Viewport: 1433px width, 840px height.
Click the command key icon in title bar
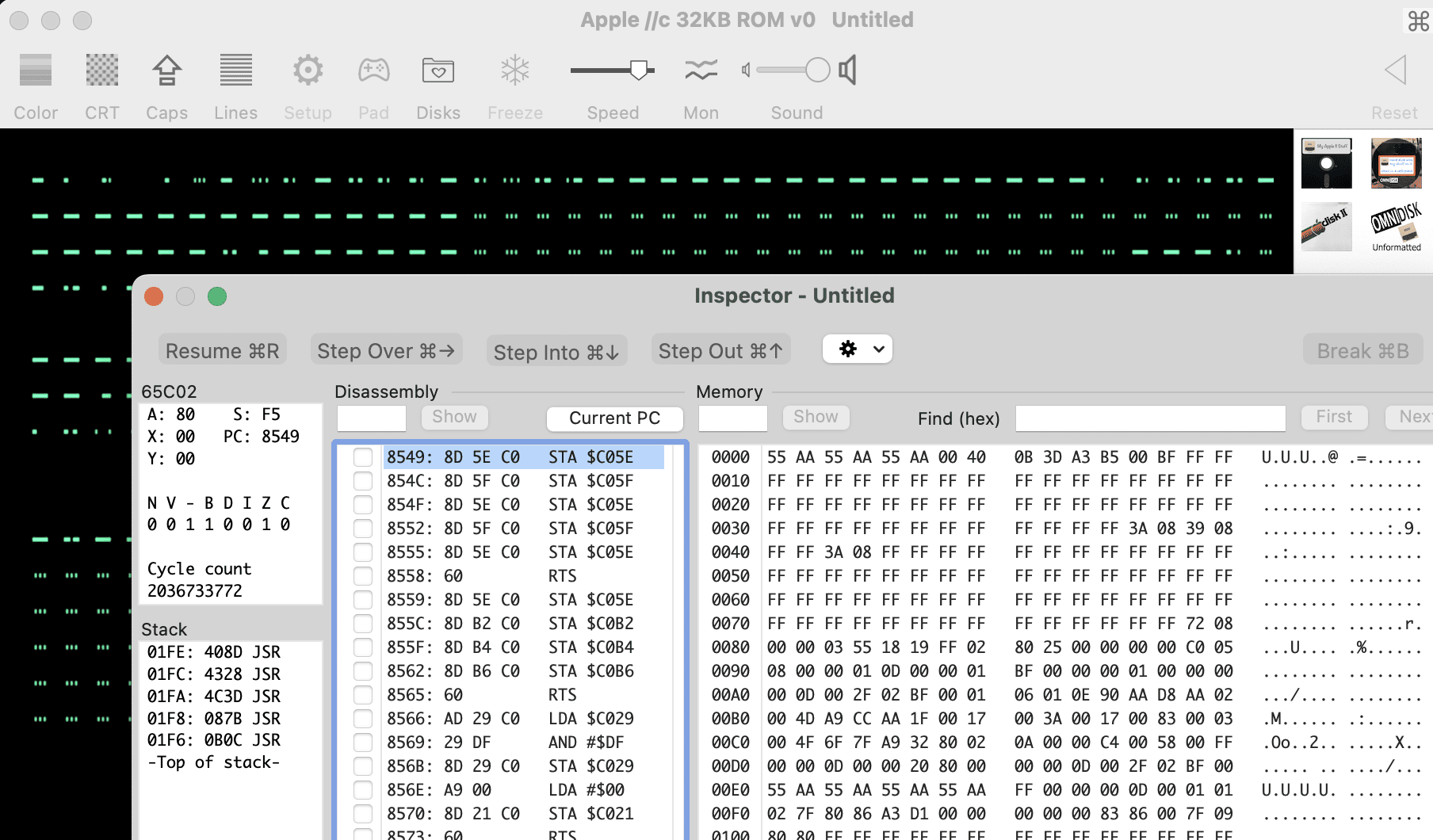click(x=1418, y=21)
